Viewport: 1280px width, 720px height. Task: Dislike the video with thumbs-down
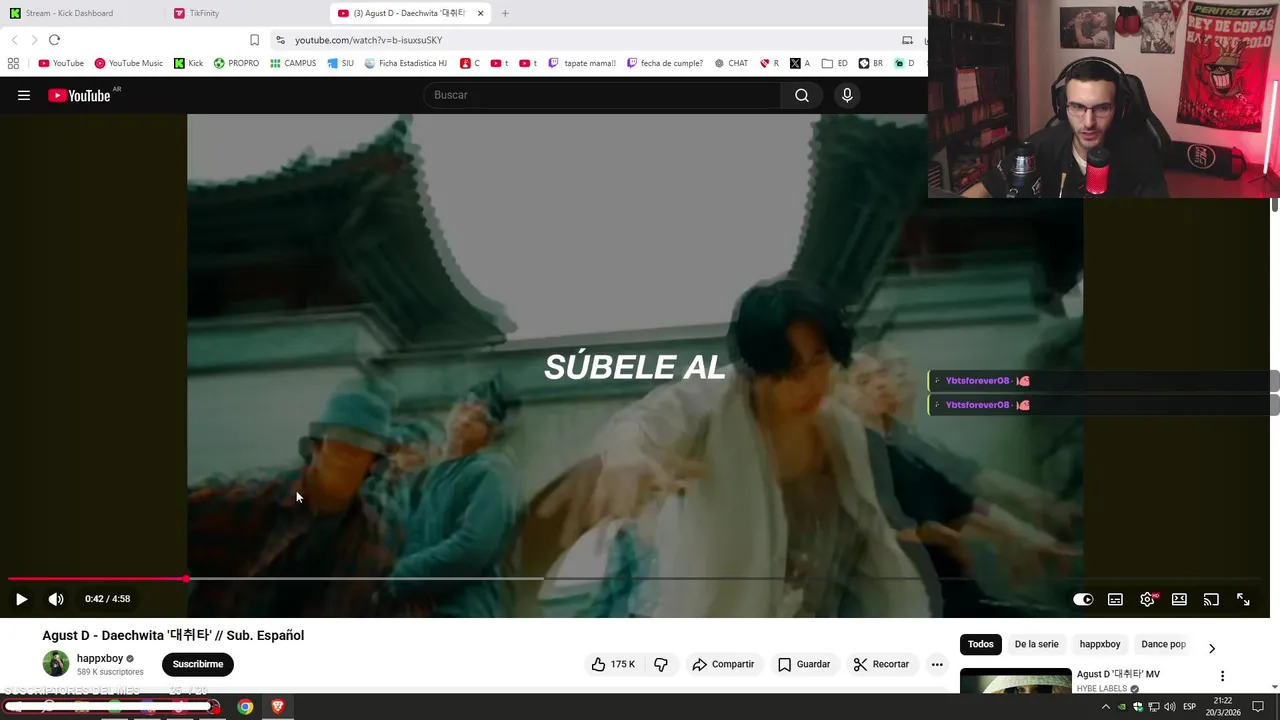(x=661, y=664)
